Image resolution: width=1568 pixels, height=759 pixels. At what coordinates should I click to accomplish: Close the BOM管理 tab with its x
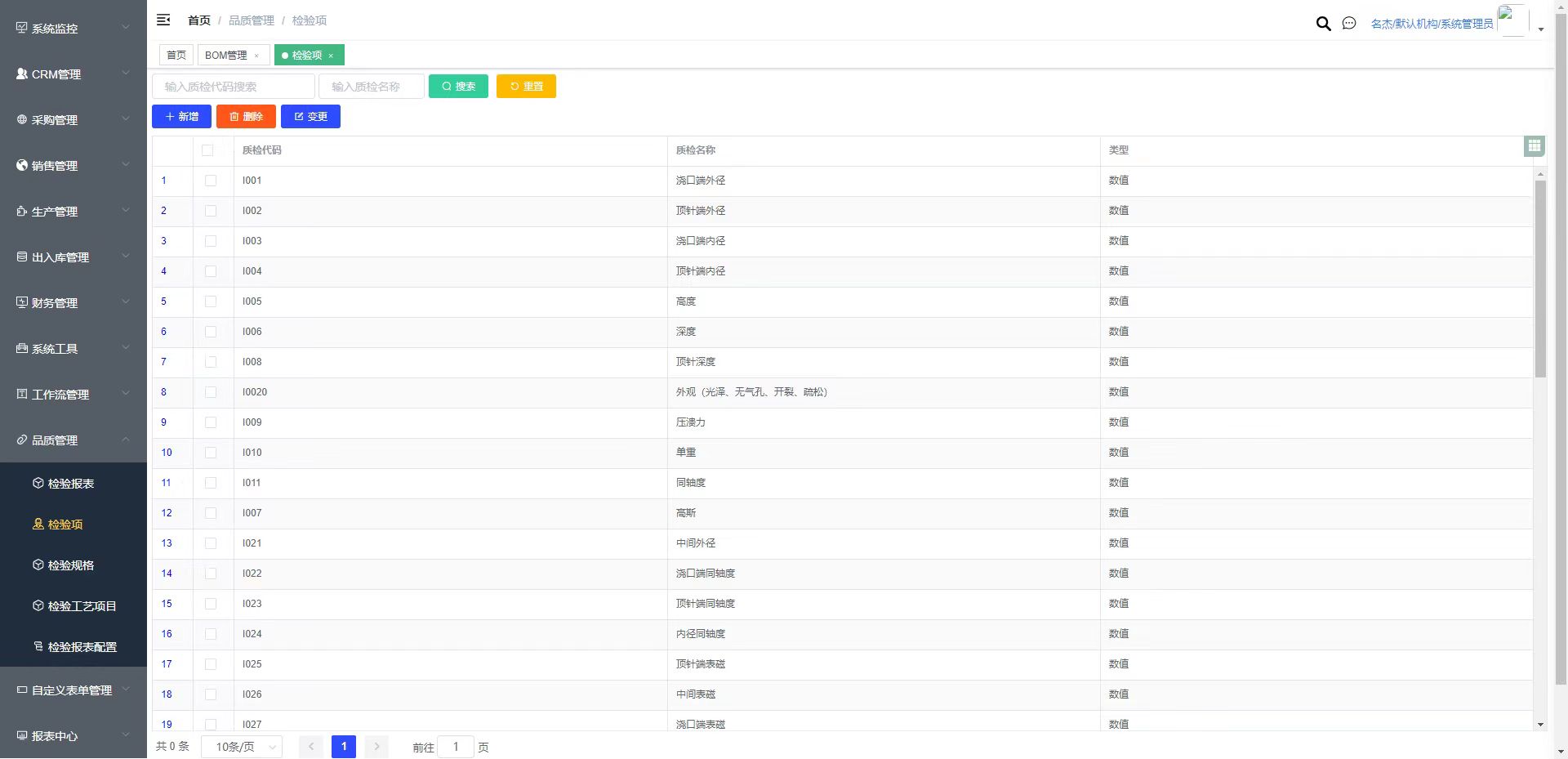click(256, 56)
